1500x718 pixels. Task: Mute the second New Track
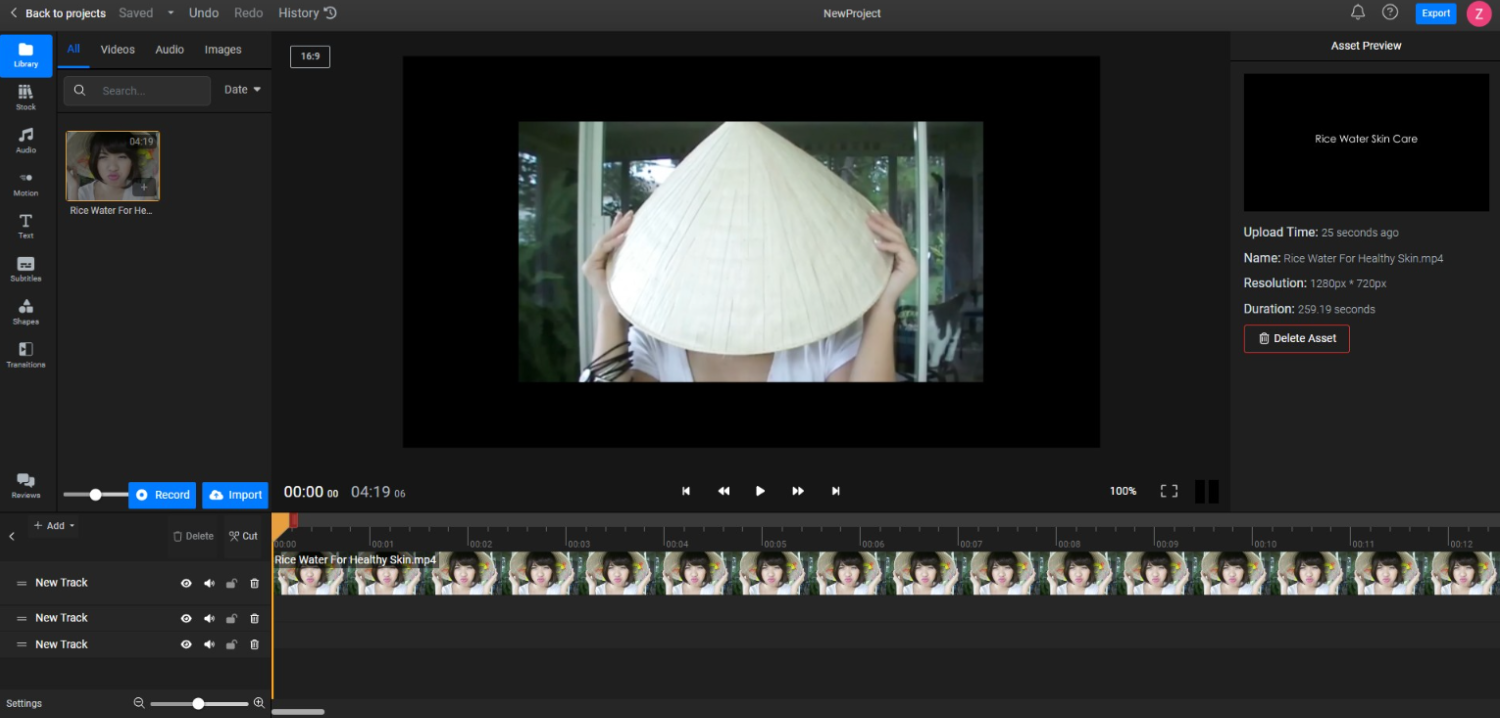[209, 618]
